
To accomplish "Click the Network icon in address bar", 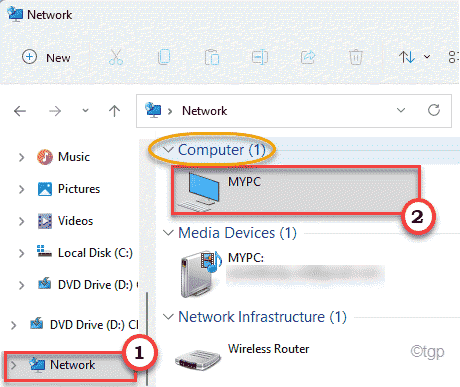I will pos(153,110).
